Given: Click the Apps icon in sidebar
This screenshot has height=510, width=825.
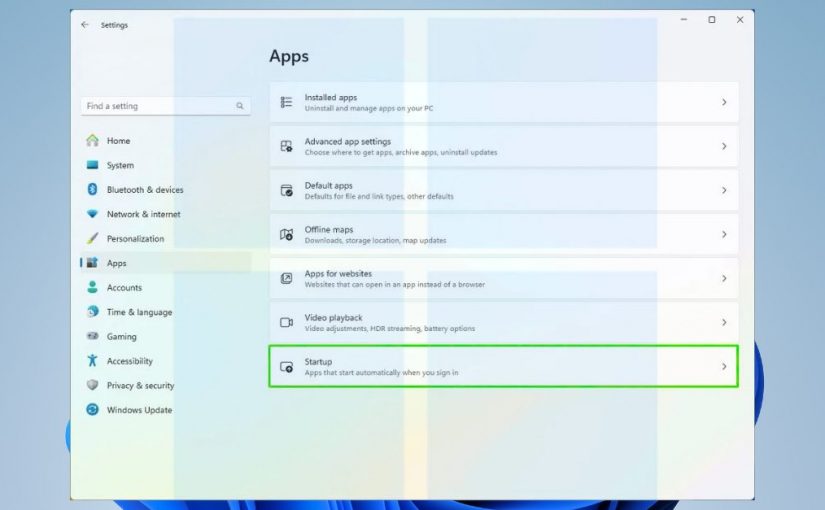Looking at the screenshot, I should click(93, 263).
